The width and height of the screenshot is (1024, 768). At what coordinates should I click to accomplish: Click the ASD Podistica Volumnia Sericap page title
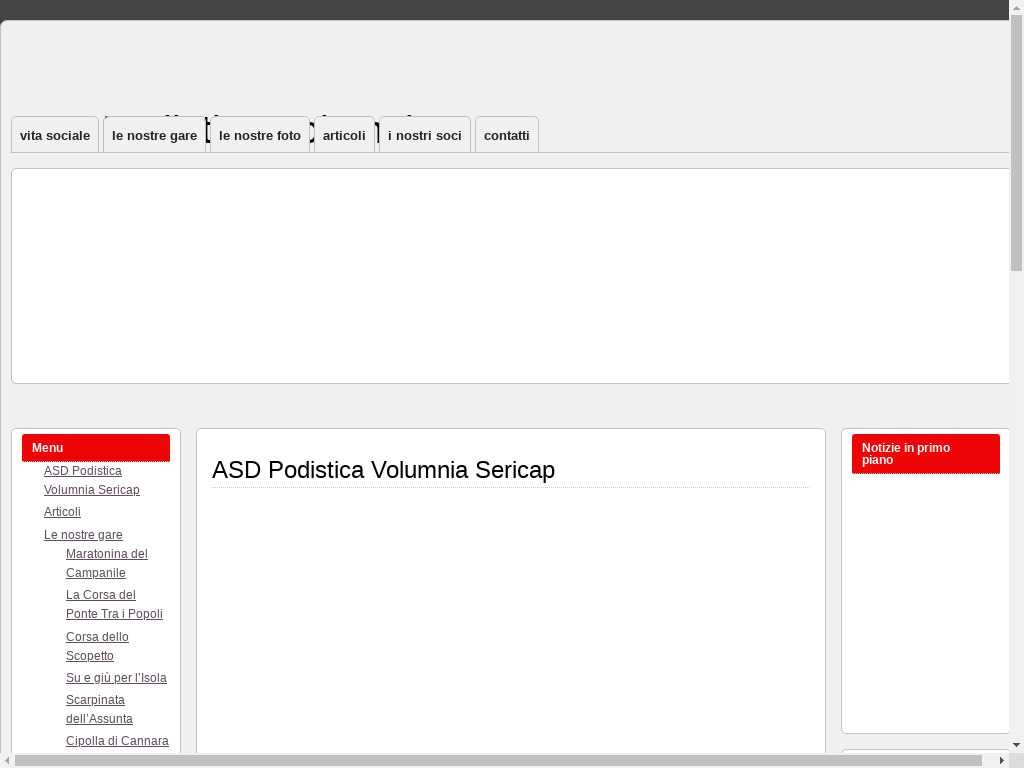point(383,470)
